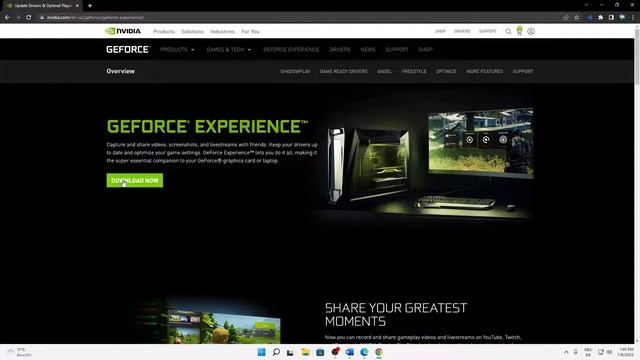Image resolution: width=640 pixels, height=360 pixels.
Task: Open SUPPORT in the Overview sub-navigation
Action: pos(523,71)
